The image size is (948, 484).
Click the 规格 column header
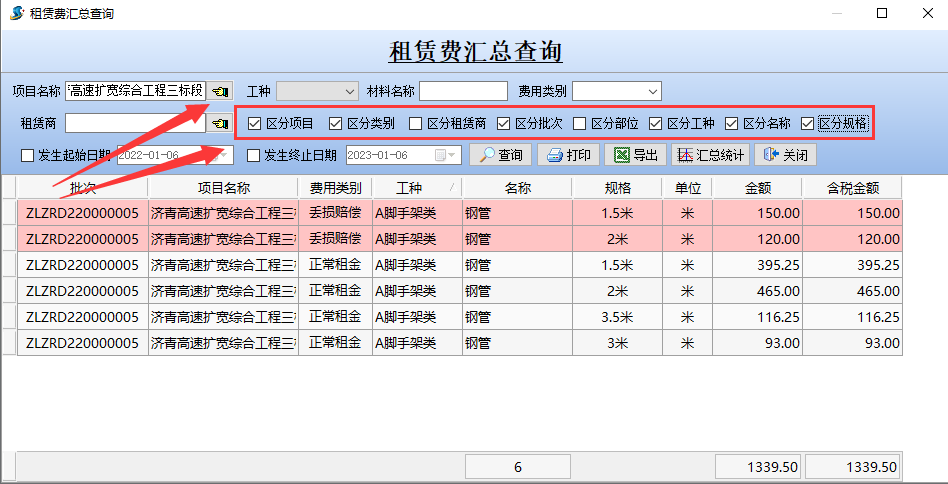(617, 187)
